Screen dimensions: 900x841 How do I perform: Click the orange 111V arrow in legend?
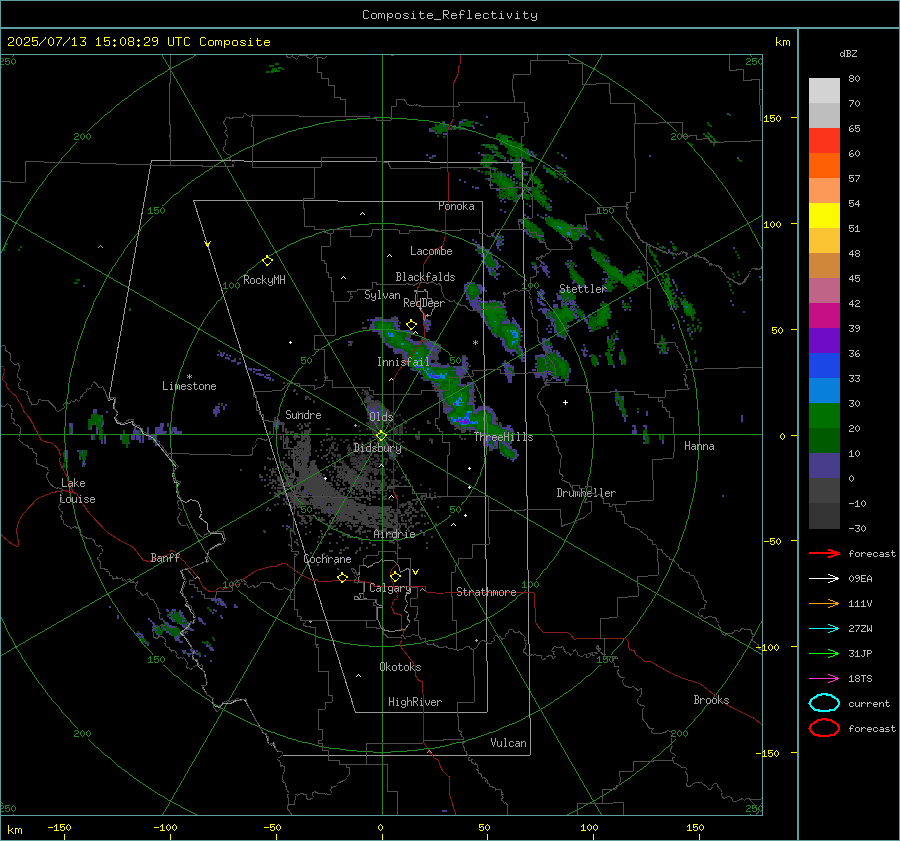824,603
